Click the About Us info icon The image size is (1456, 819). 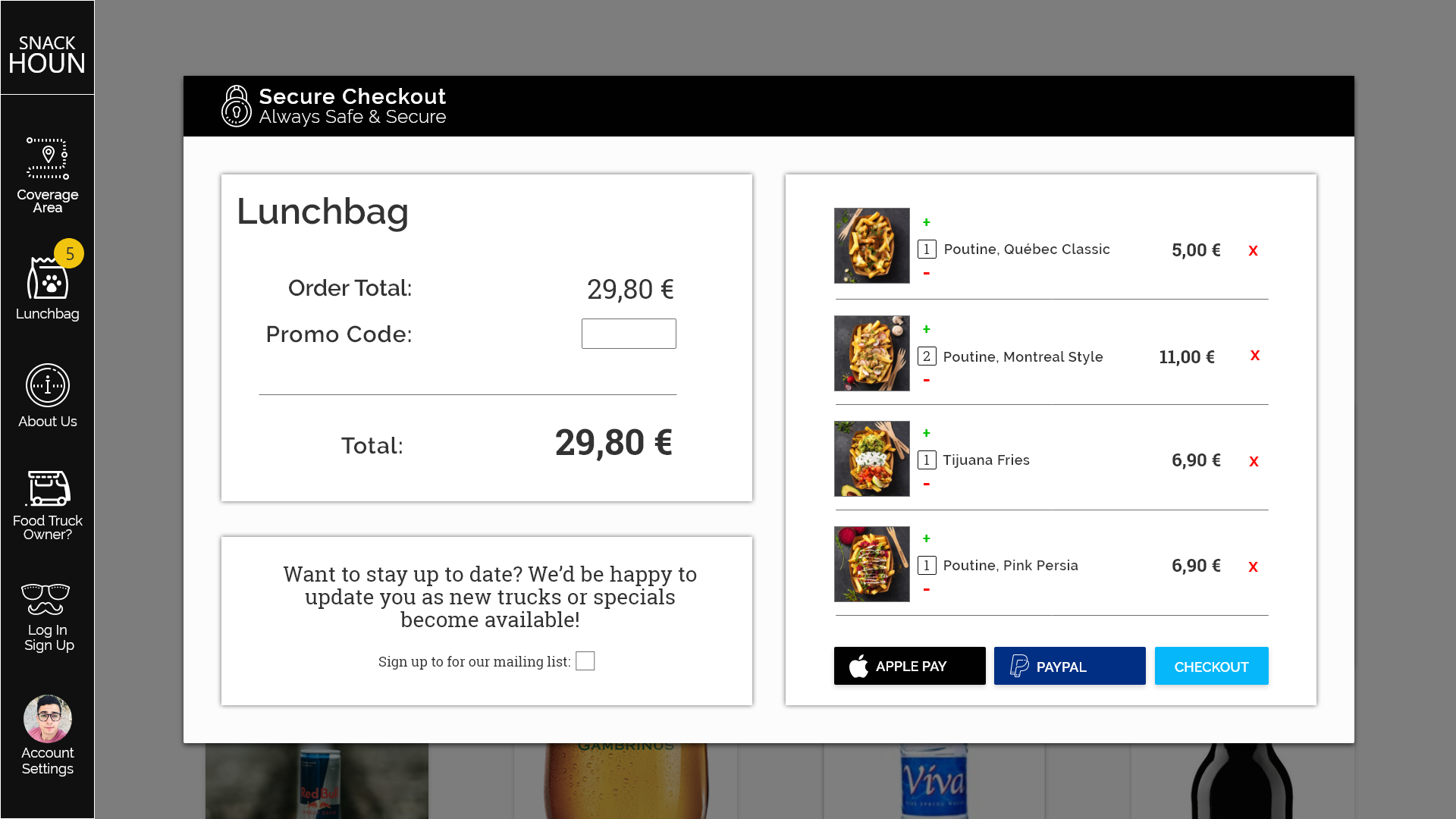(x=48, y=385)
